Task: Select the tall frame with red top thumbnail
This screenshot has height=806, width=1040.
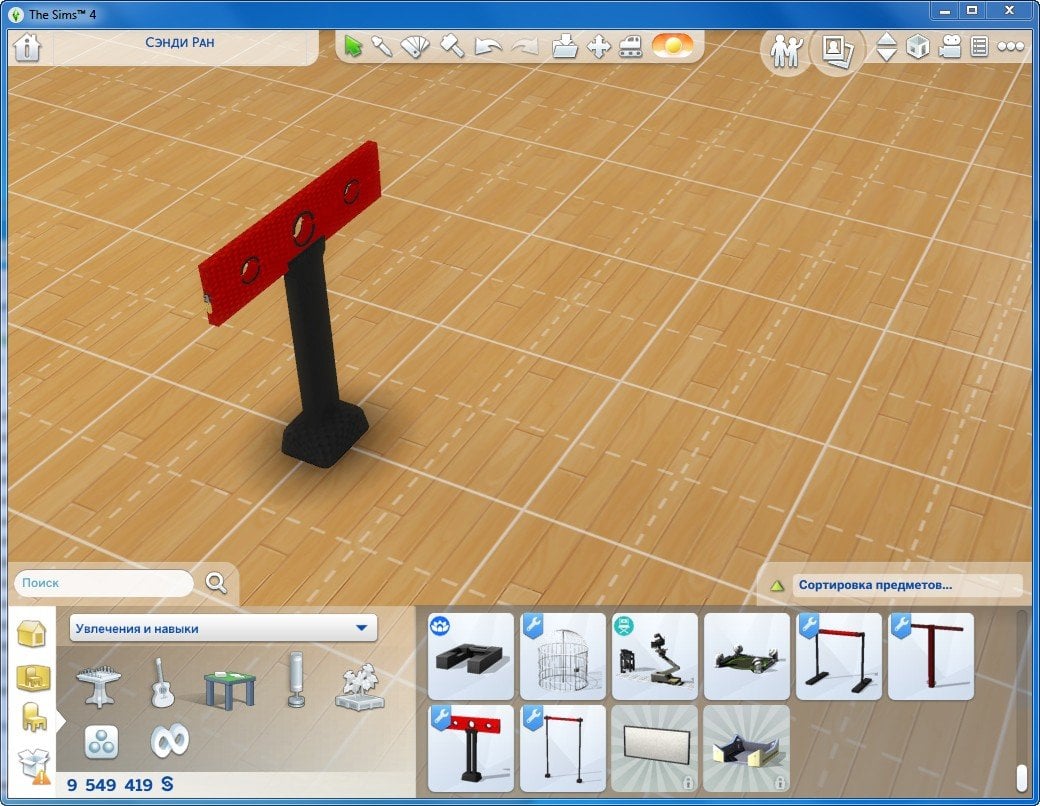Action: click(x=563, y=748)
